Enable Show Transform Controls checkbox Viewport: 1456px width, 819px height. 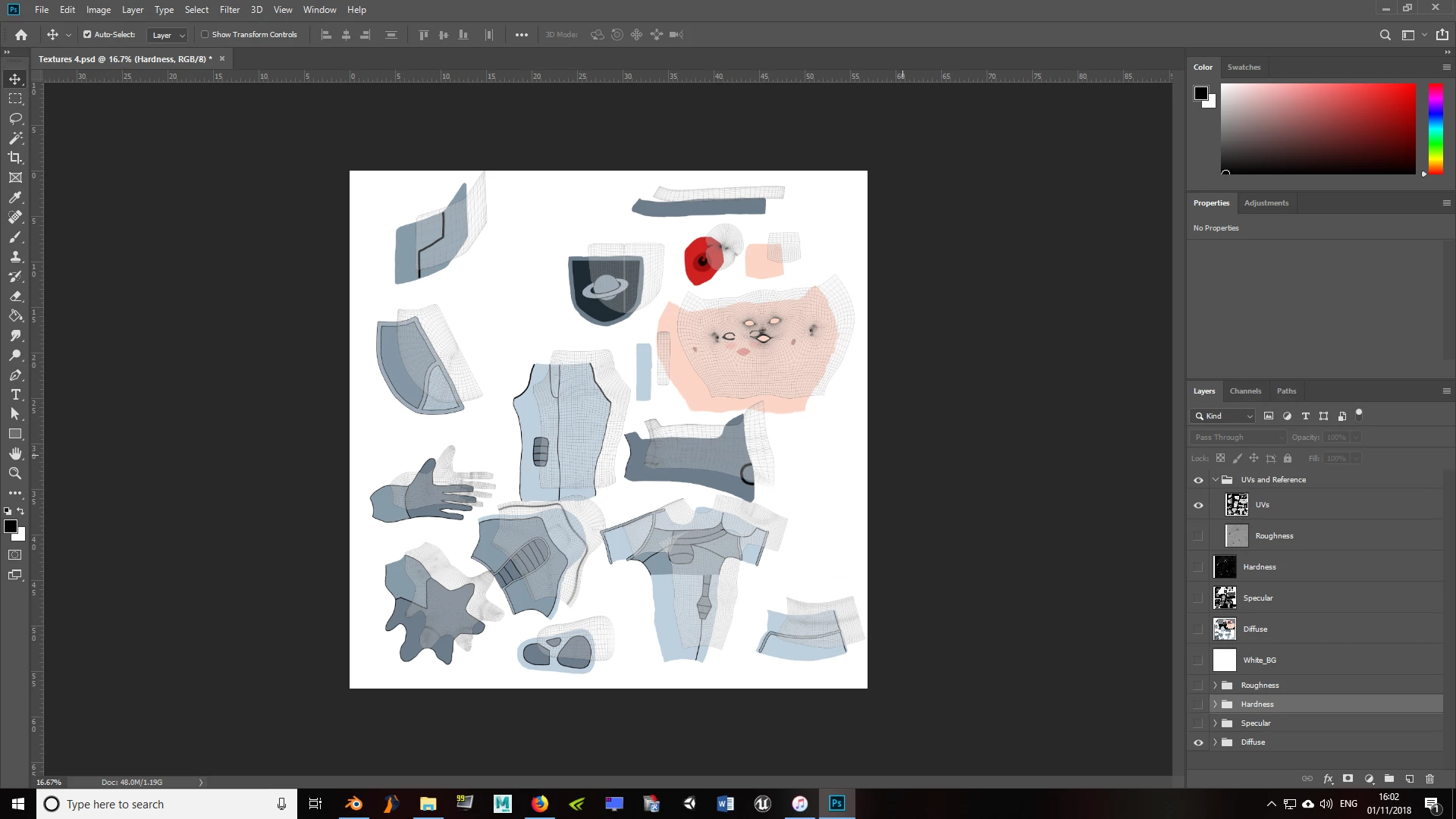(205, 35)
